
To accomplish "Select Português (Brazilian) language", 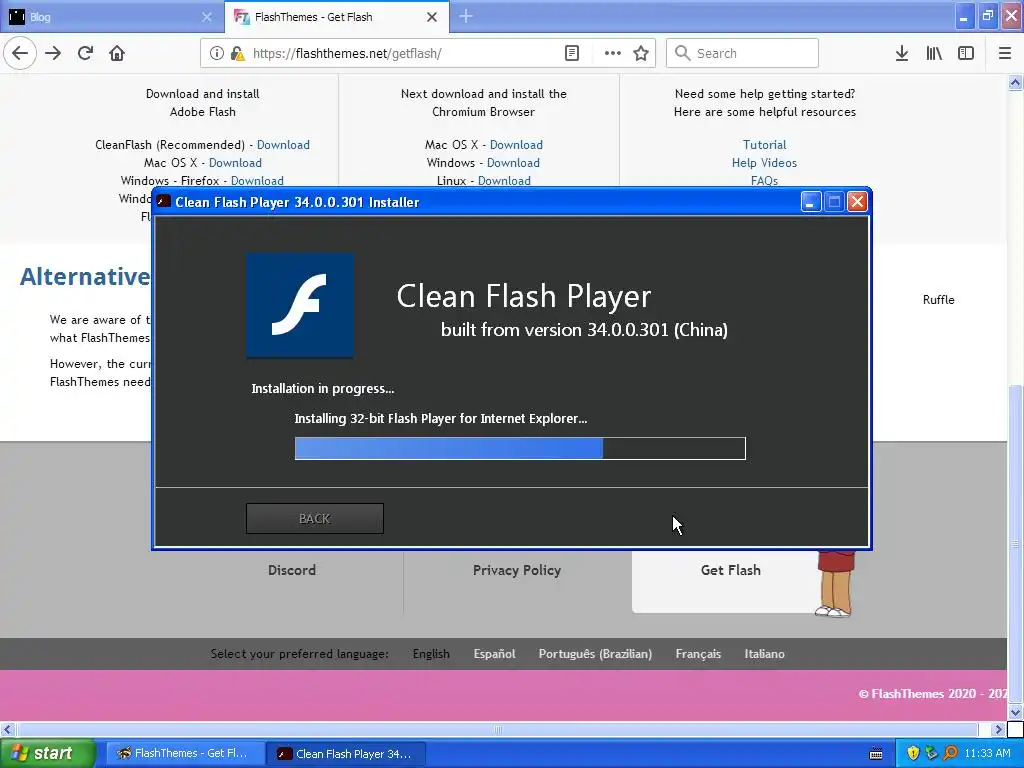I will click(x=595, y=654).
